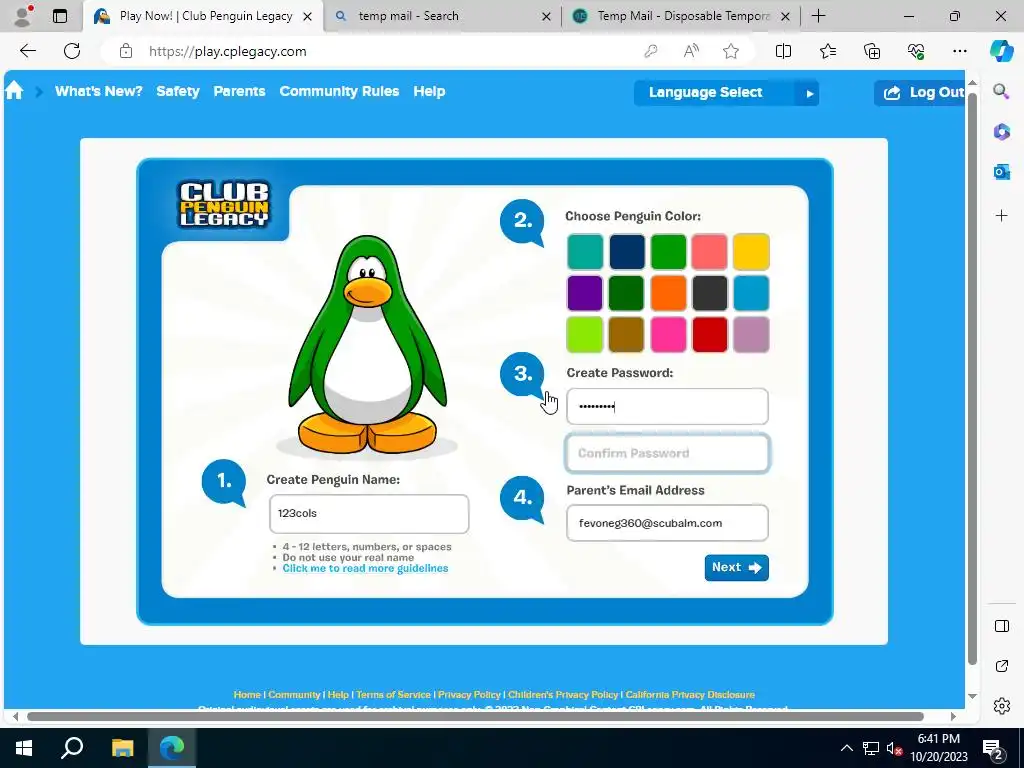Add a sidebar app with plus icon

[x=1001, y=216]
